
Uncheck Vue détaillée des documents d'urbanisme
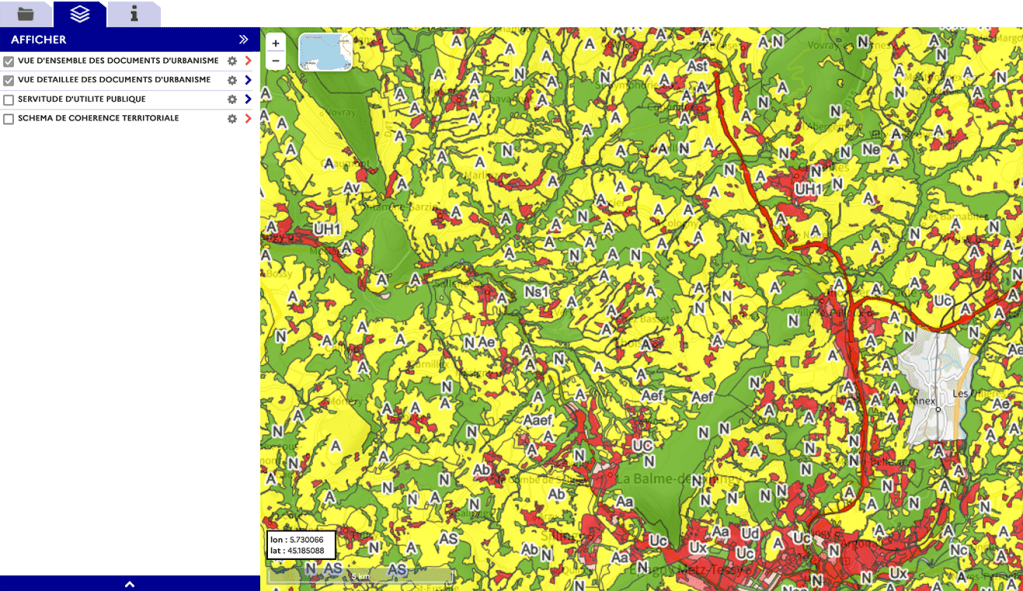point(9,81)
